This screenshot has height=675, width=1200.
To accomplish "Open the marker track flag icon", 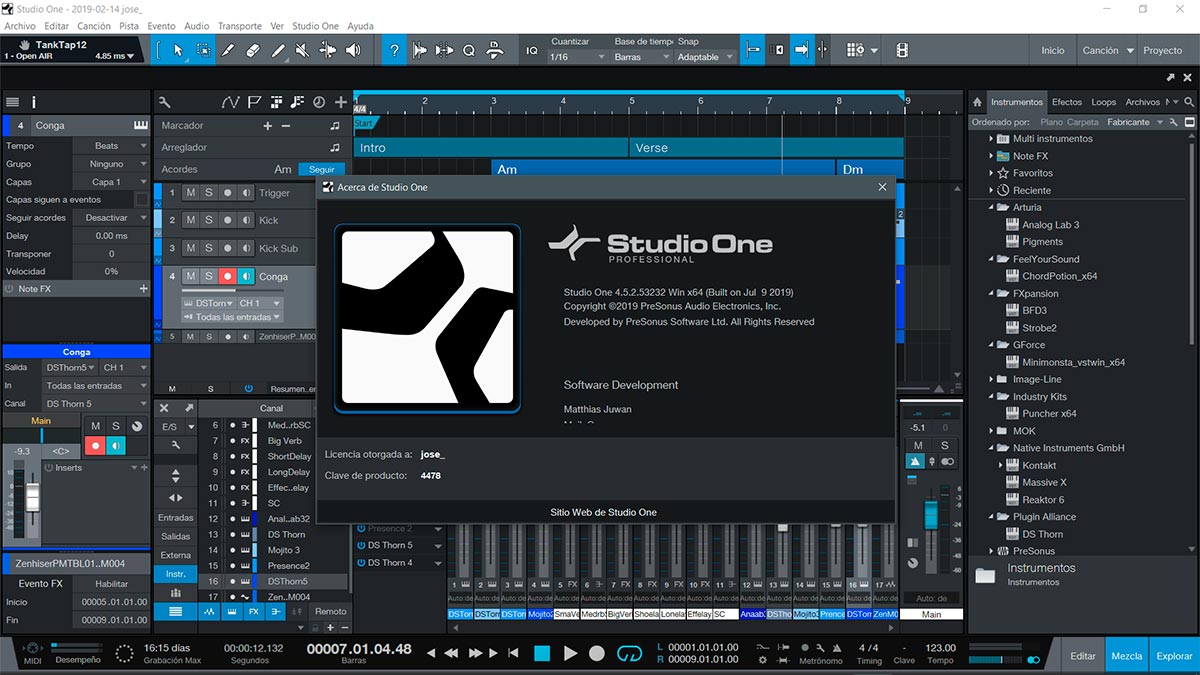I will click(254, 102).
